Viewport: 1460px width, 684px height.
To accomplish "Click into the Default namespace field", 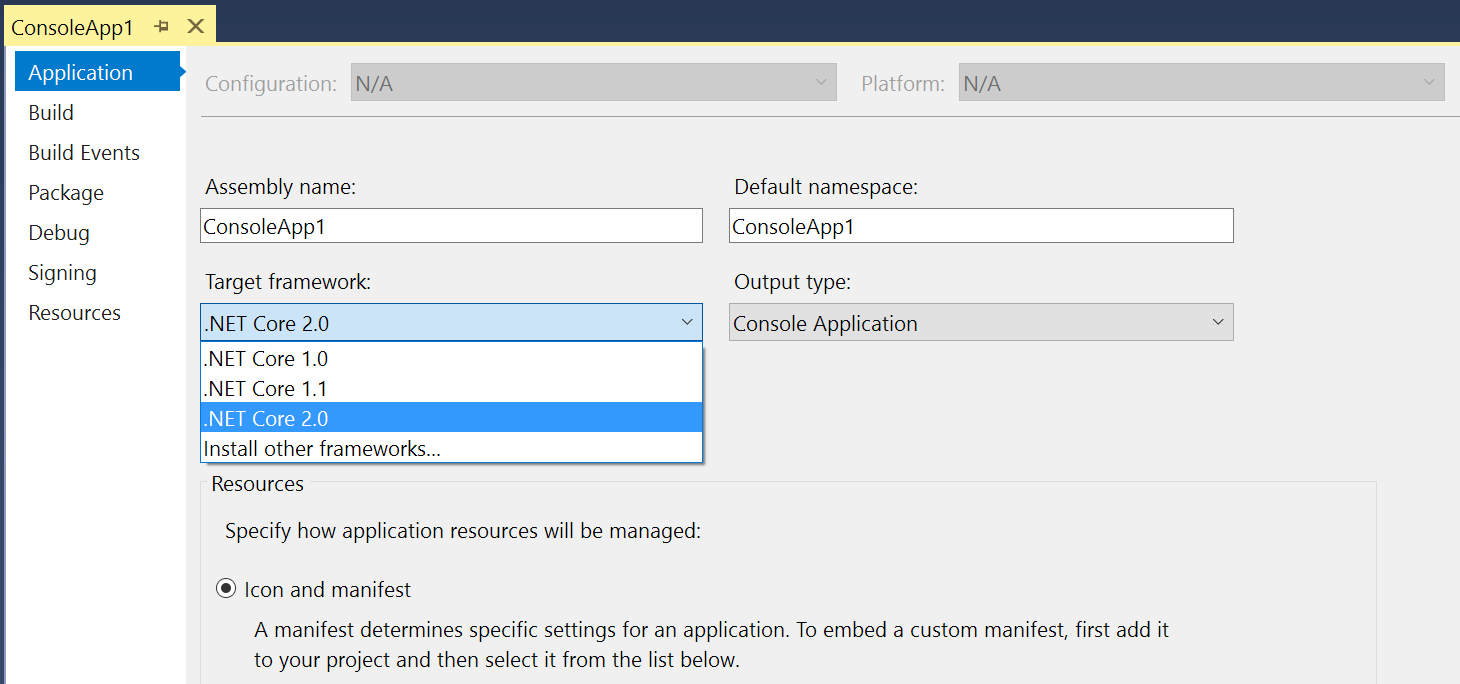I will (981, 226).
